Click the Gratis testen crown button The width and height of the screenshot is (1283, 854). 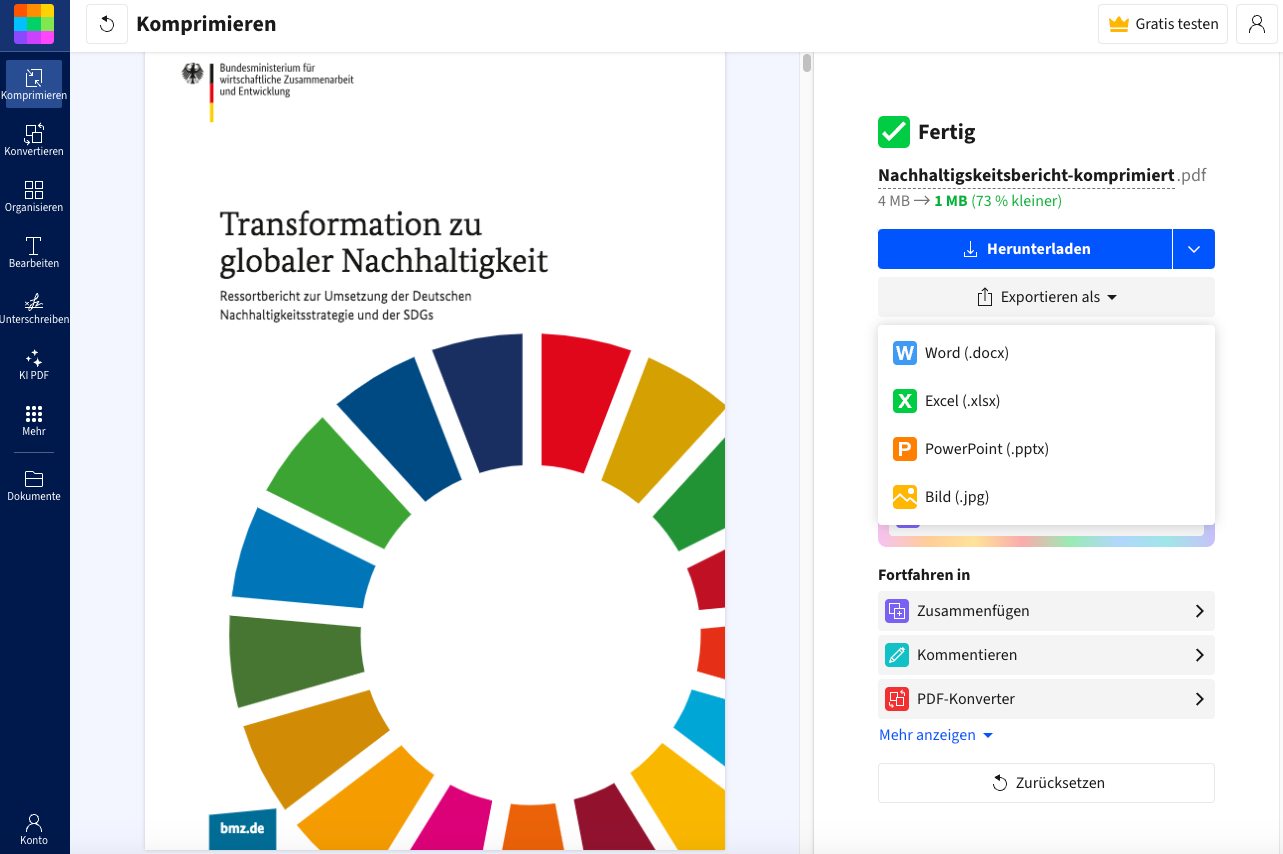1163,24
